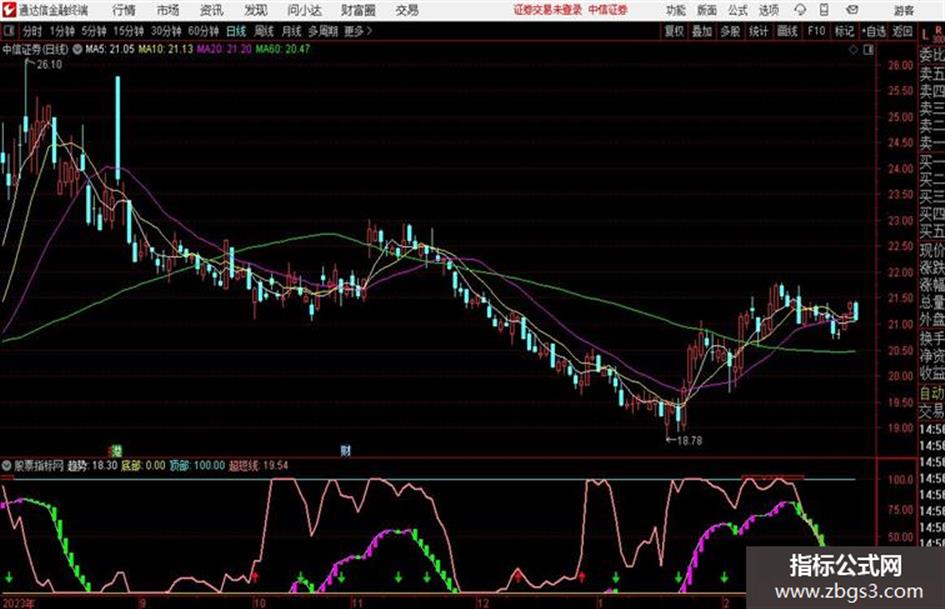Viewport: 945px width, 609px height.
Task: Open the 资讯 menu
Action: pos(212,10)
